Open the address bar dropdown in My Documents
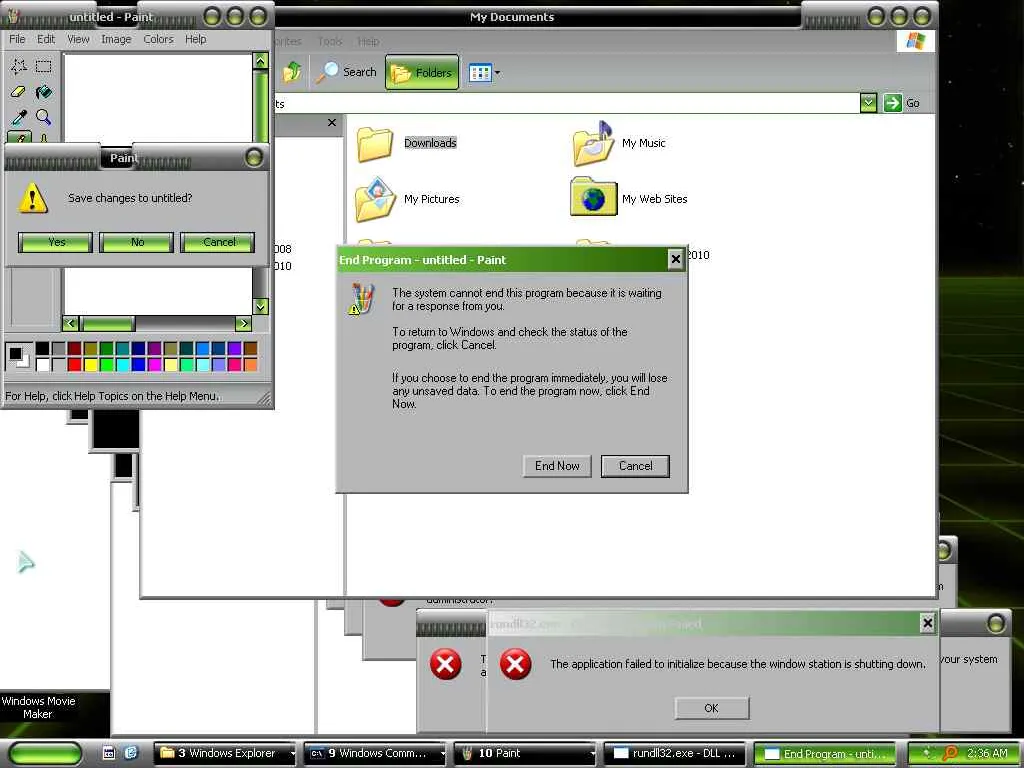The image size is (1024, 768). [x=868, y=103]
